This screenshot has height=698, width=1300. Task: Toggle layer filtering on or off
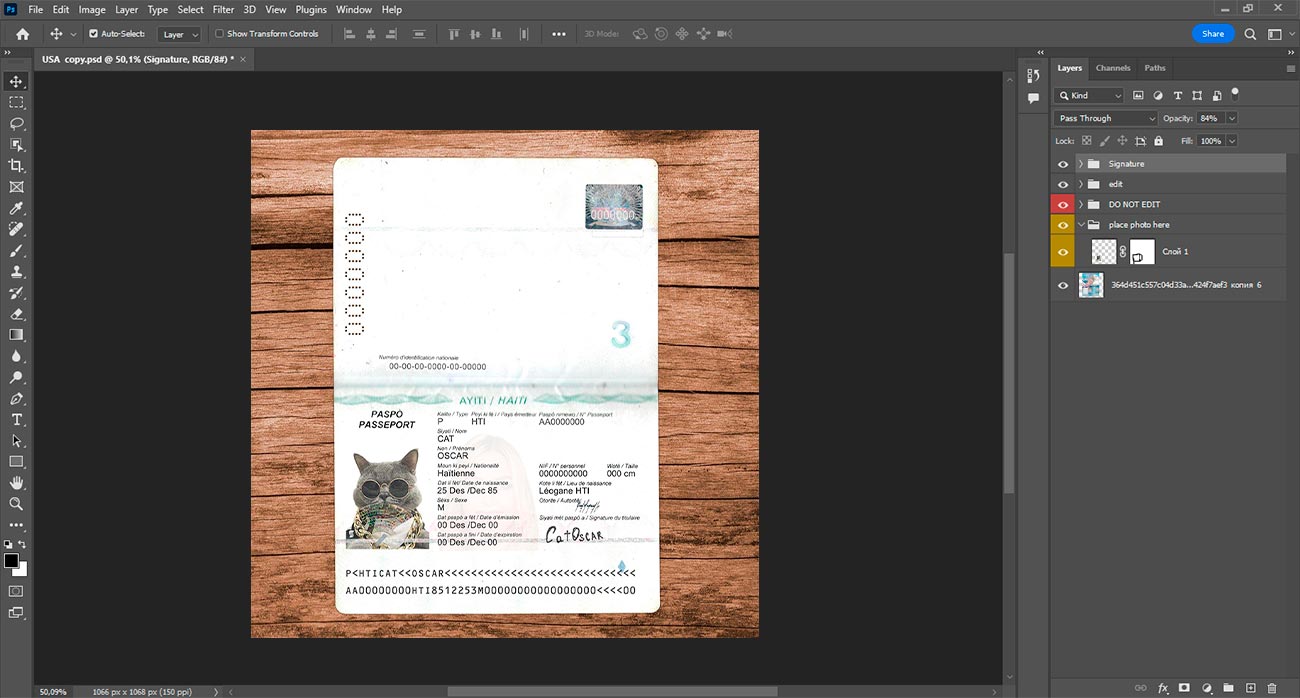tap(1235, 93)
